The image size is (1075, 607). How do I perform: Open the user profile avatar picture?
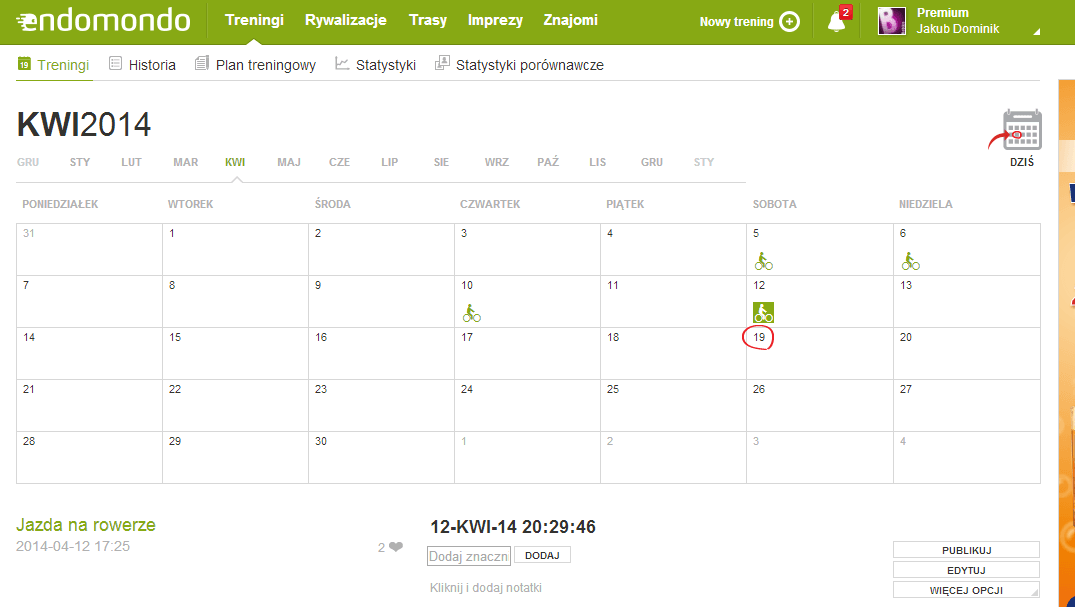(891, 21)
